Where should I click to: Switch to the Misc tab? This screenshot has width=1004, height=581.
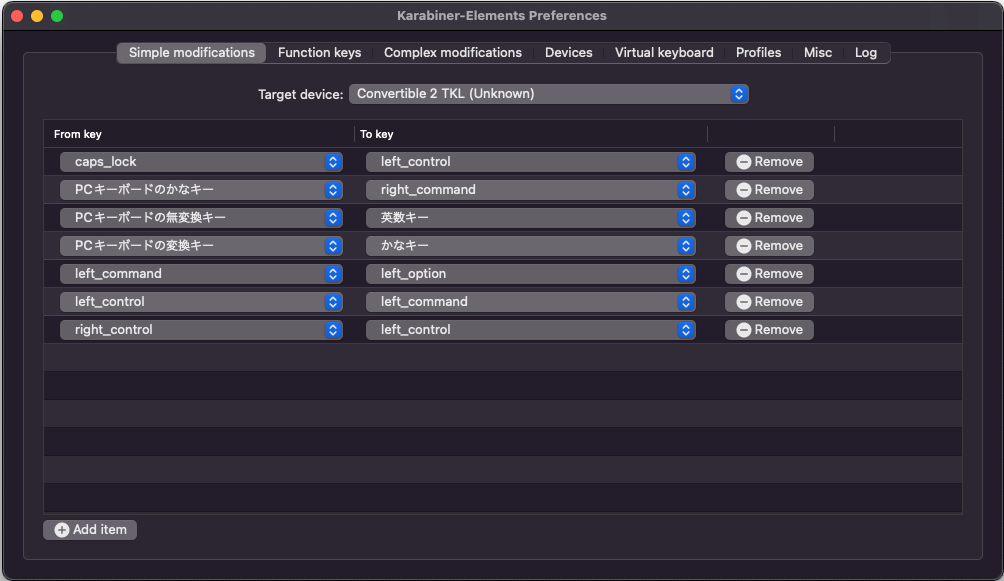pyautogui.click(x=818, y=53)
